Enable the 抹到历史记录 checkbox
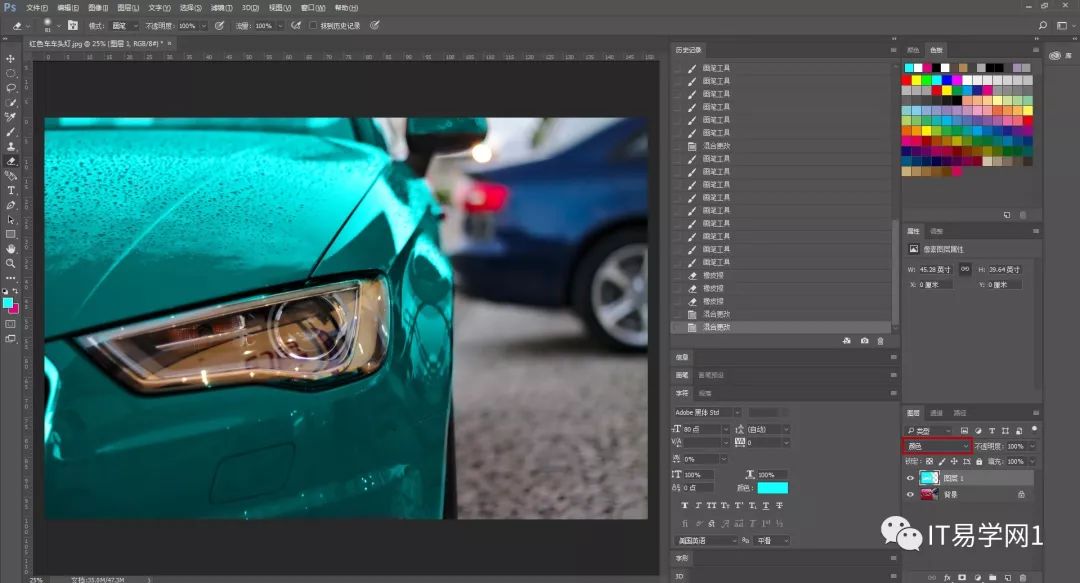 (x=313, y=25)
